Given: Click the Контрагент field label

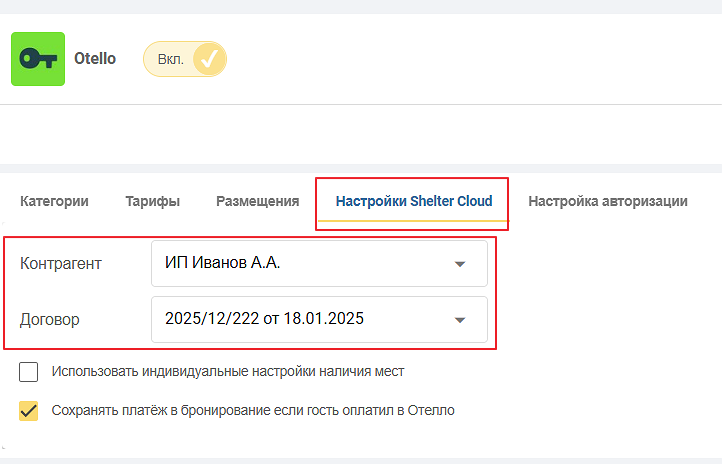Looking at the screenshot, I should click(x=61, y=264).
